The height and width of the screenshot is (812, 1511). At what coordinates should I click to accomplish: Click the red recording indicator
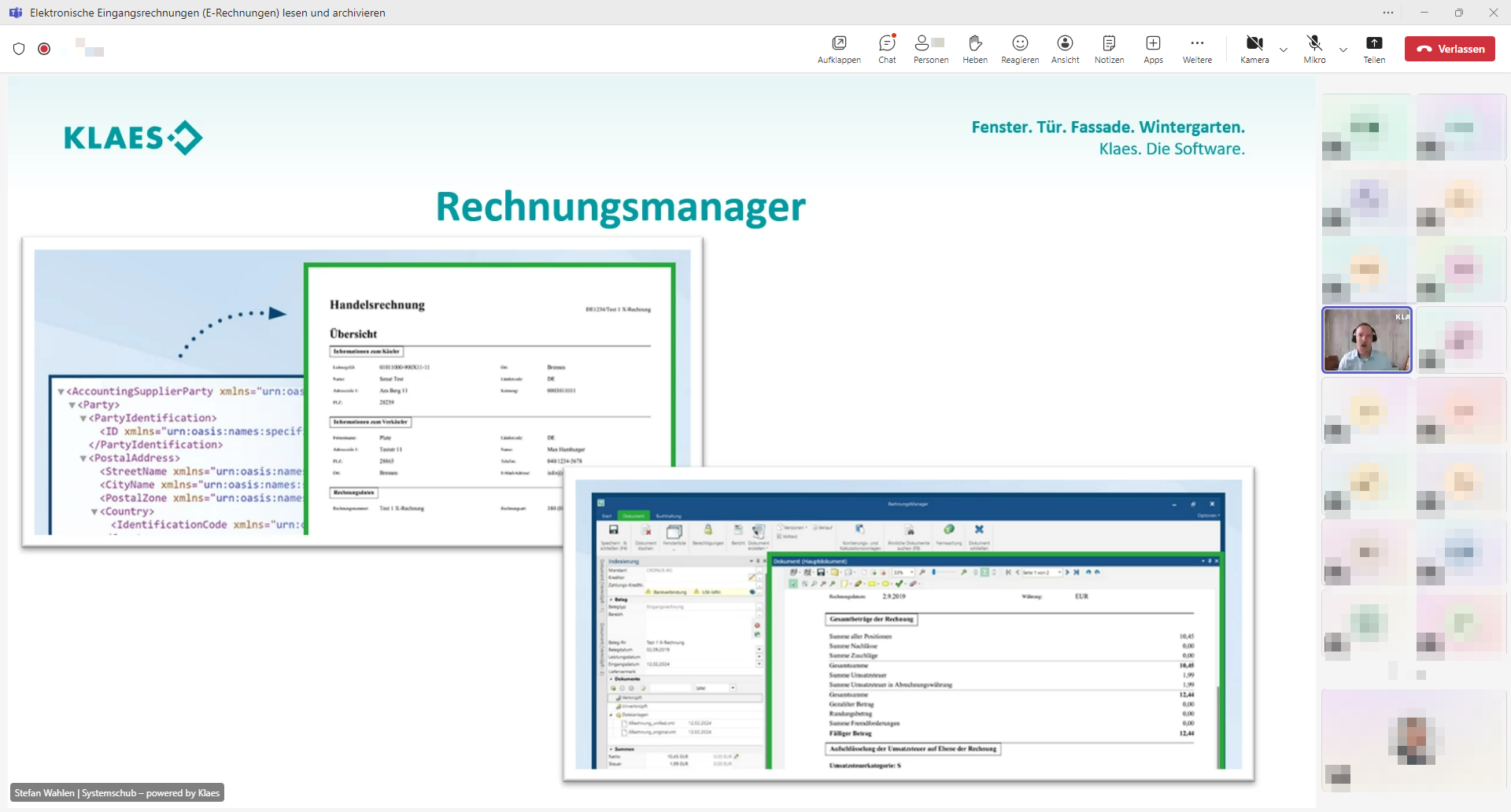coord(44,49)
